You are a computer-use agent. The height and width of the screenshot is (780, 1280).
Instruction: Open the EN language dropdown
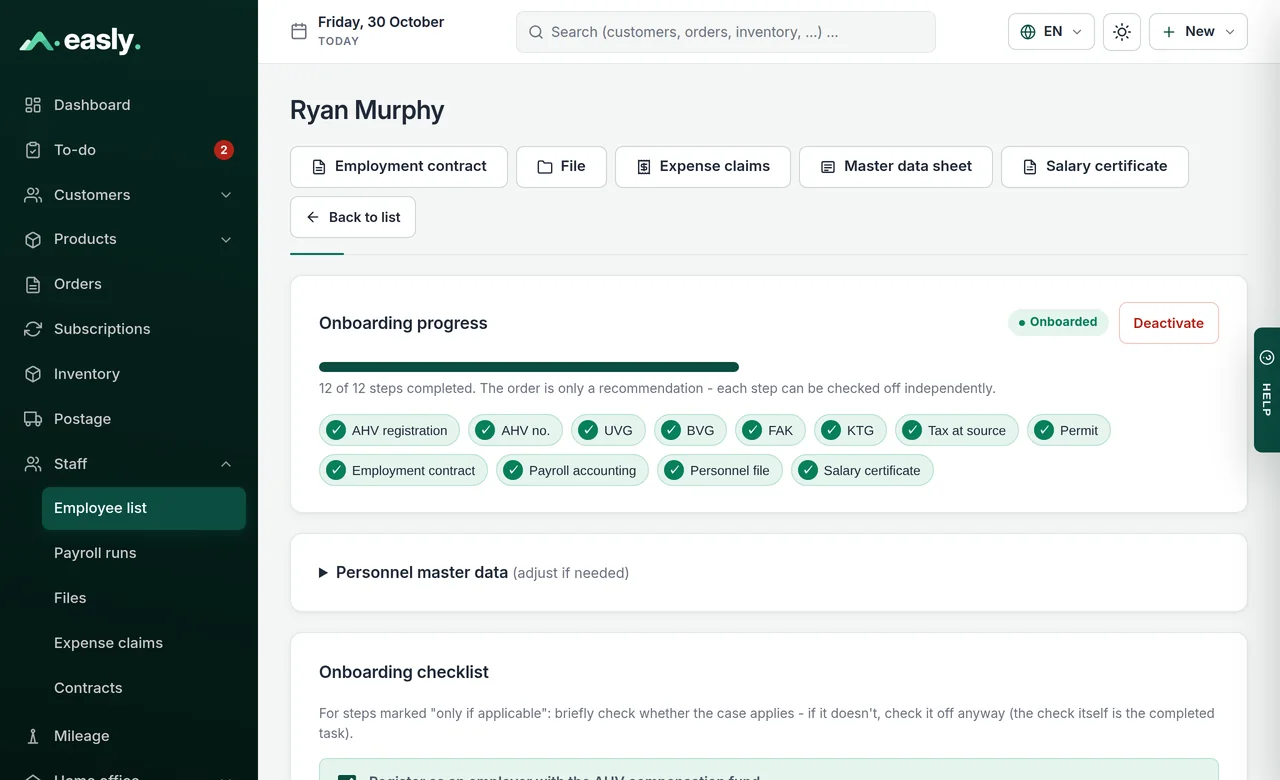click(1051, 32)
